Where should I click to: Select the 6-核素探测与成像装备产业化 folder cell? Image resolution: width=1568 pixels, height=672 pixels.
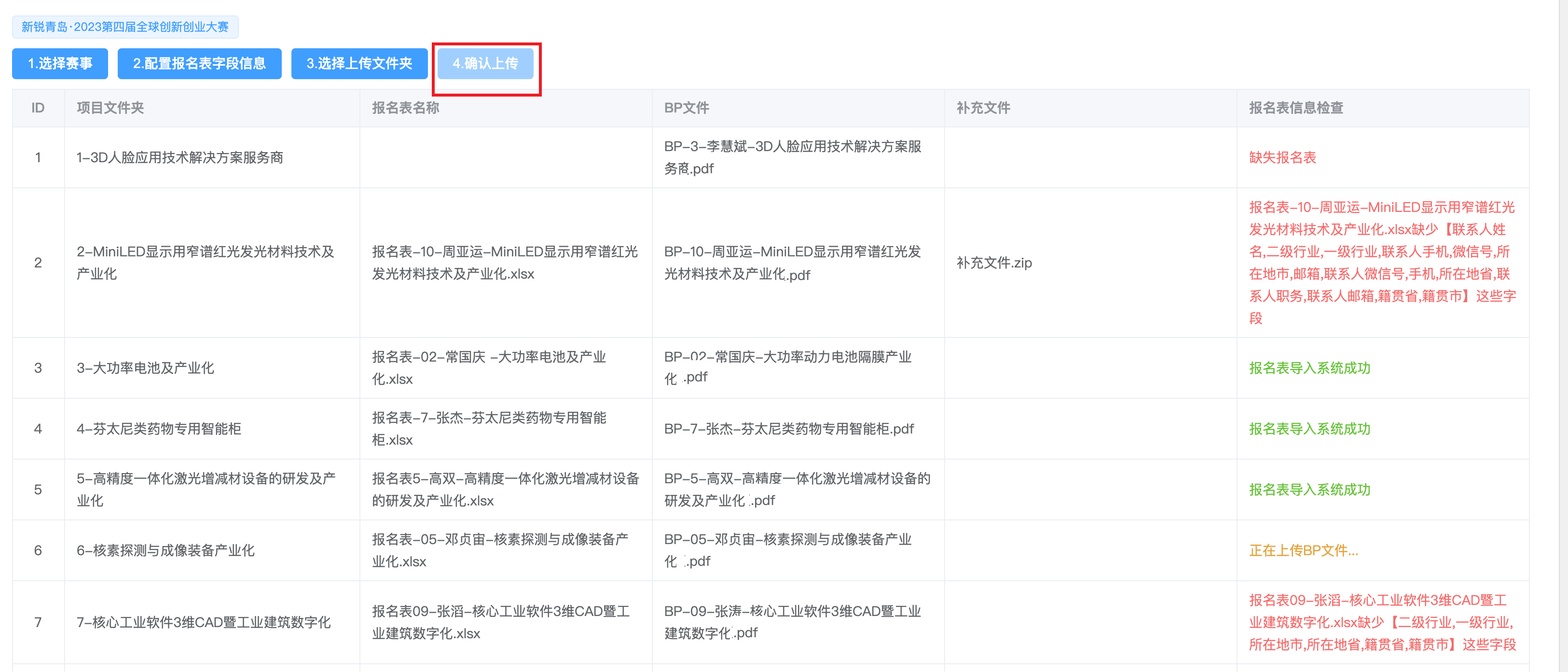pos(165,551)
